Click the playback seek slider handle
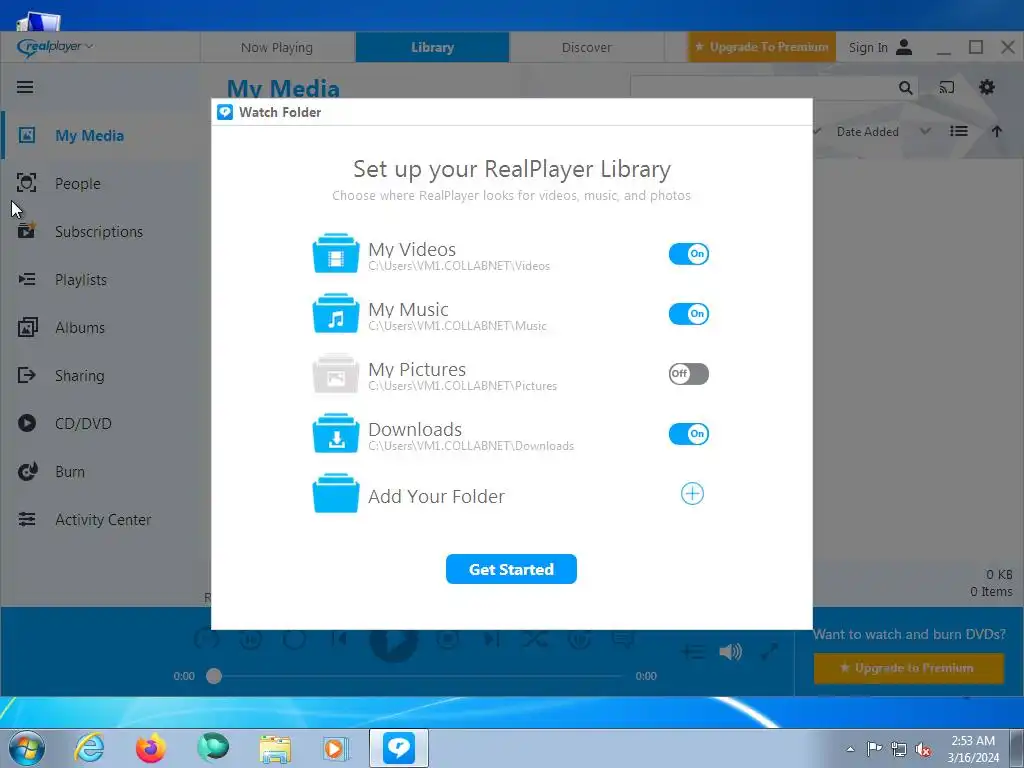Image resolution: width=1024 pixels, height=768 pixels. [214, 676]
